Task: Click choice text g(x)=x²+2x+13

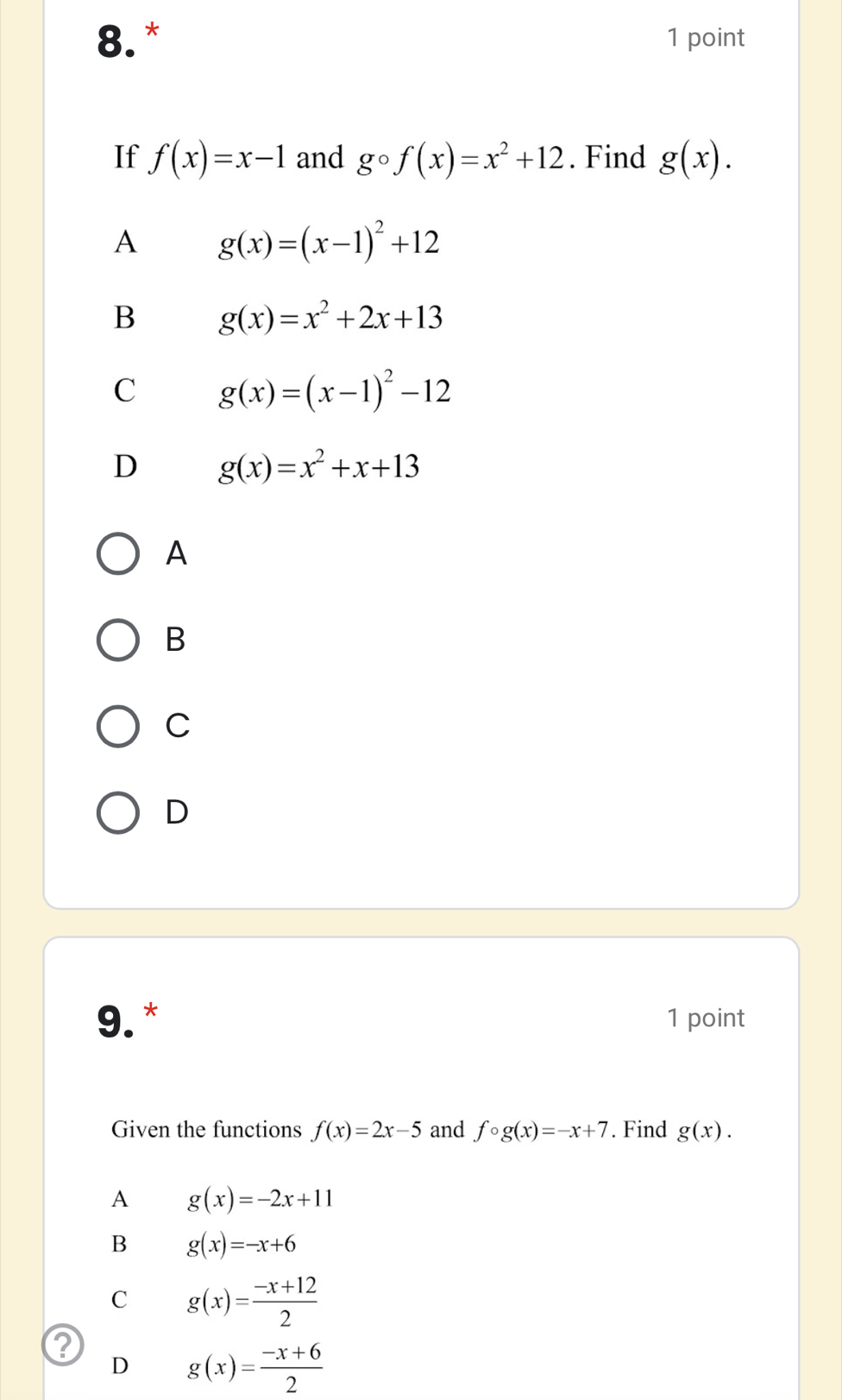Action: coord(330,318)
